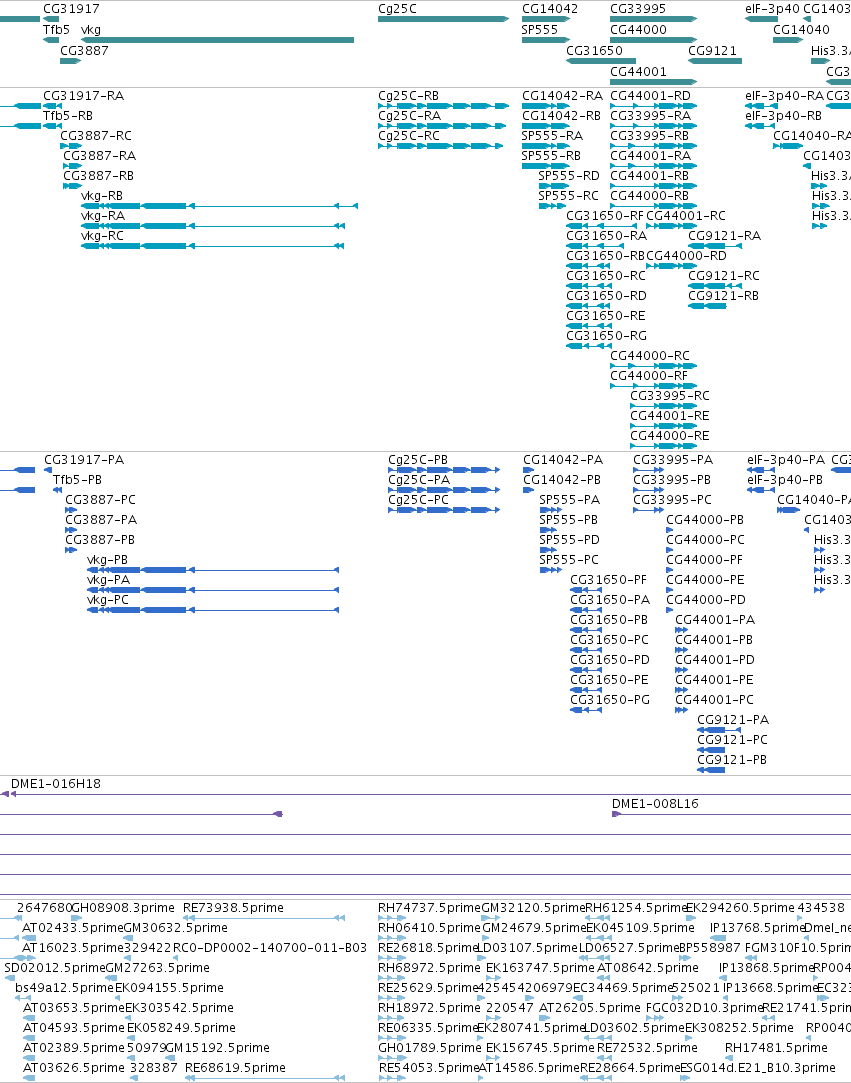Select protein vkg-PB
Viewport: 851px width, 1083px height.
click(x=107, y=560)
